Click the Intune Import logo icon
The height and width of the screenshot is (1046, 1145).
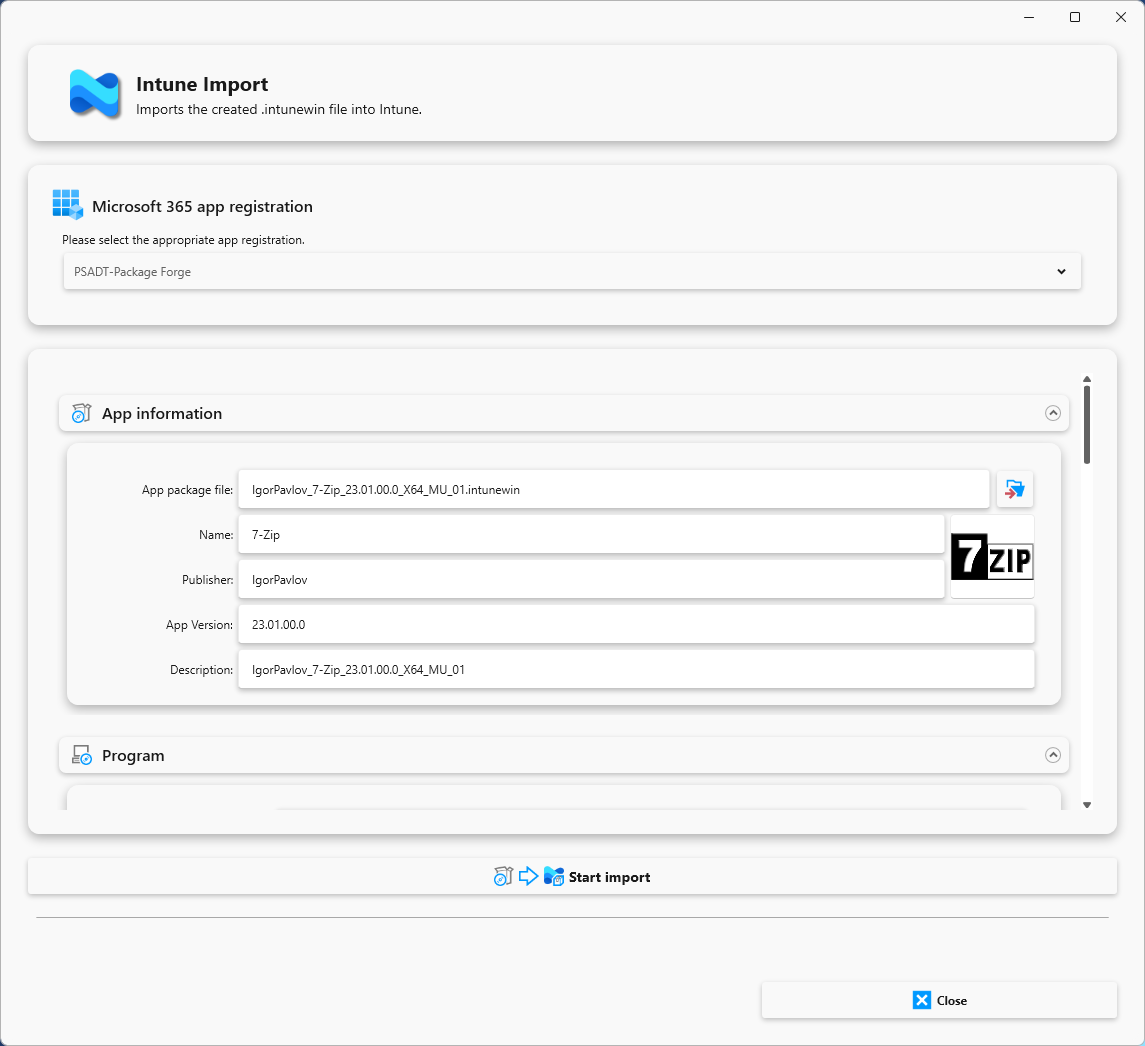pos(94,93)
